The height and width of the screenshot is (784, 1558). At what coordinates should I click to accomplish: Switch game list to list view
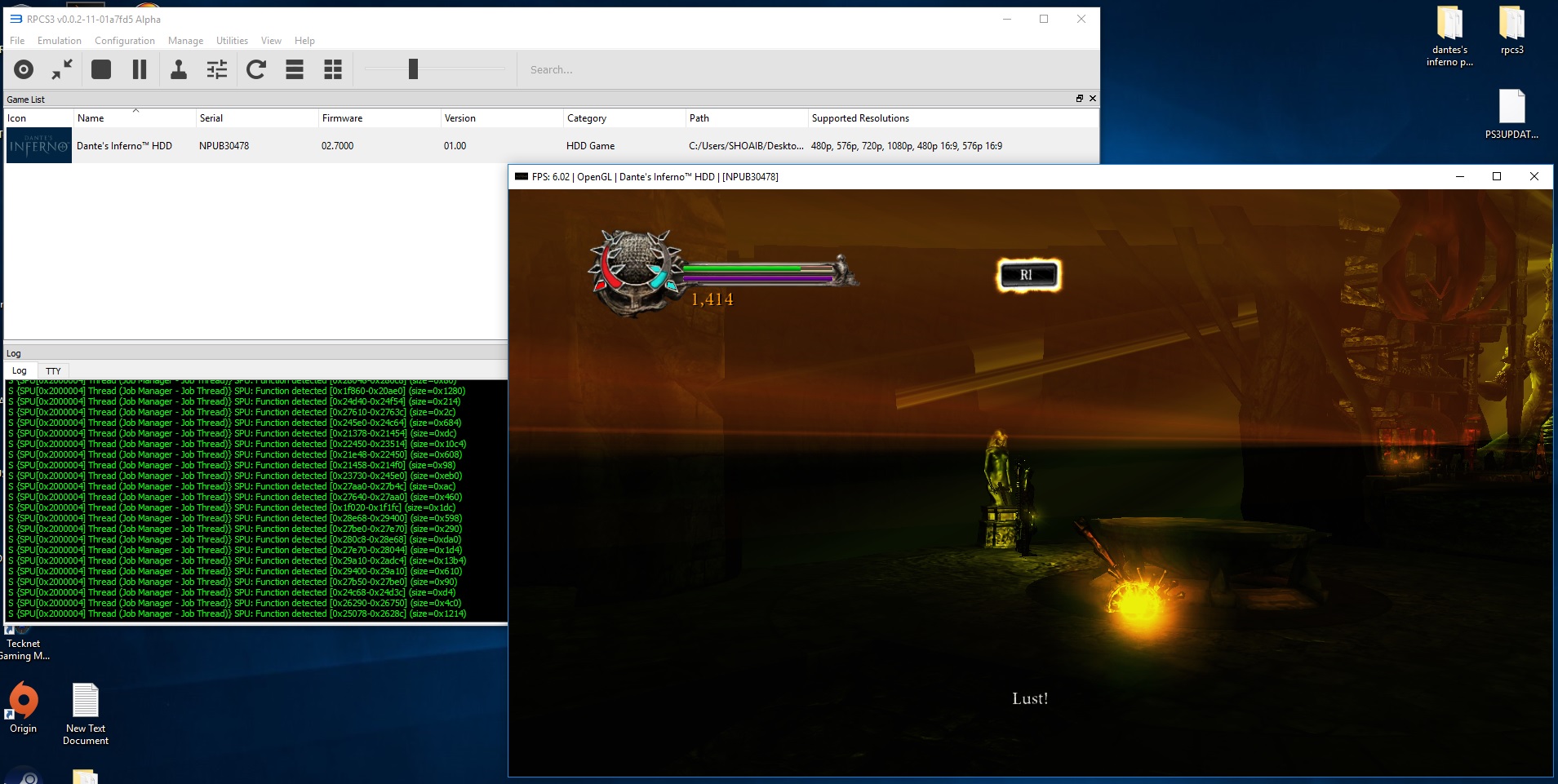[295, 70]
